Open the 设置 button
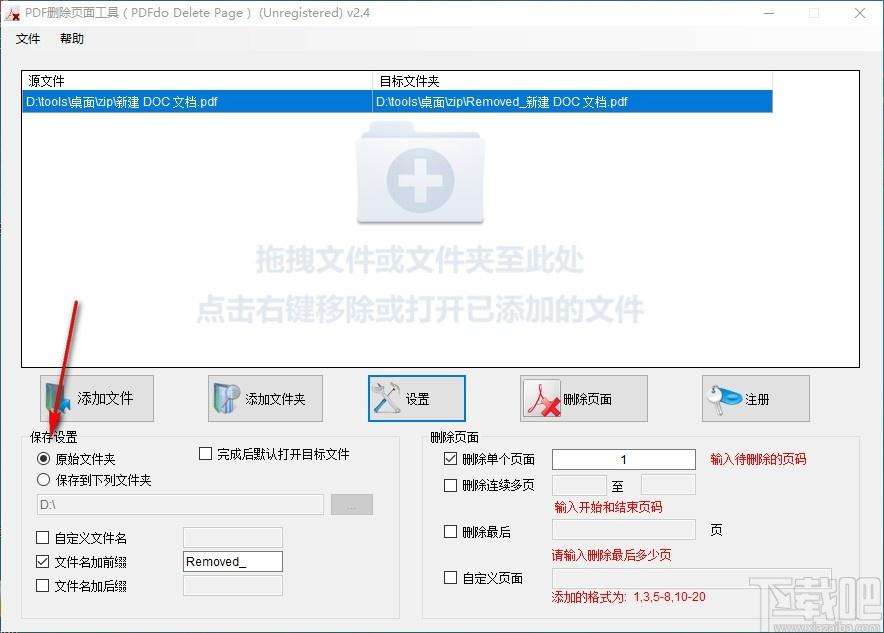 pyautogui.click(x=417, y=399)
